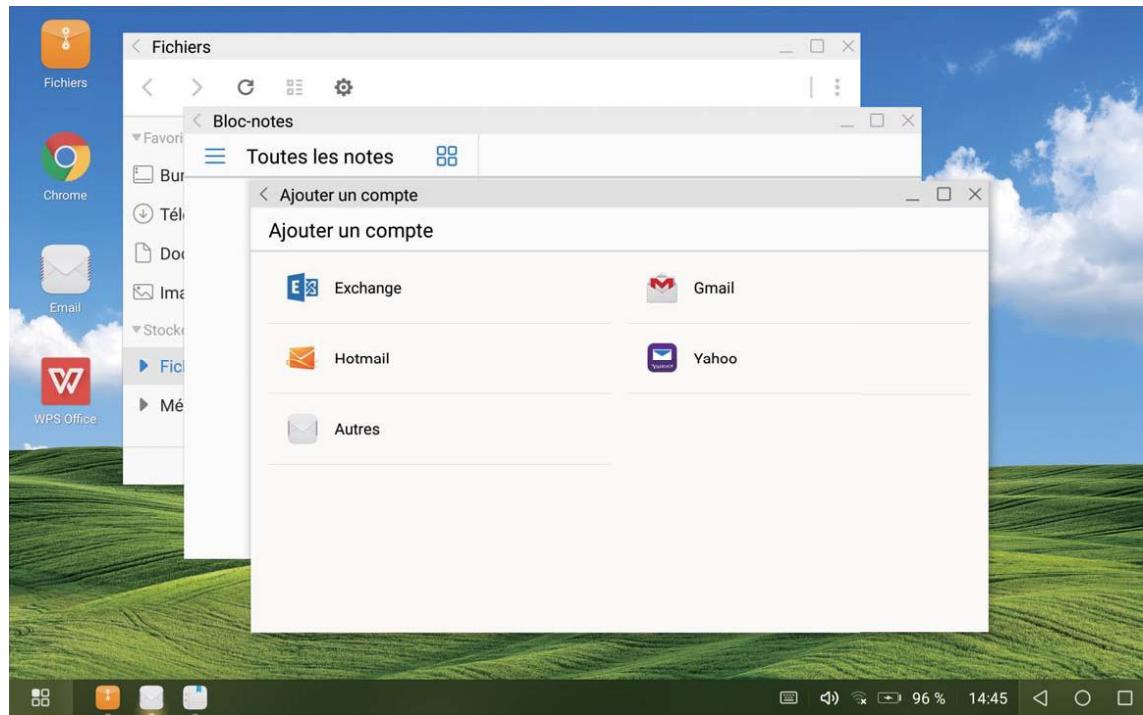This screenshot has height=715, width=1143.
Task: Refresh the Fichiers file listing
Action: tap(246, 87)
